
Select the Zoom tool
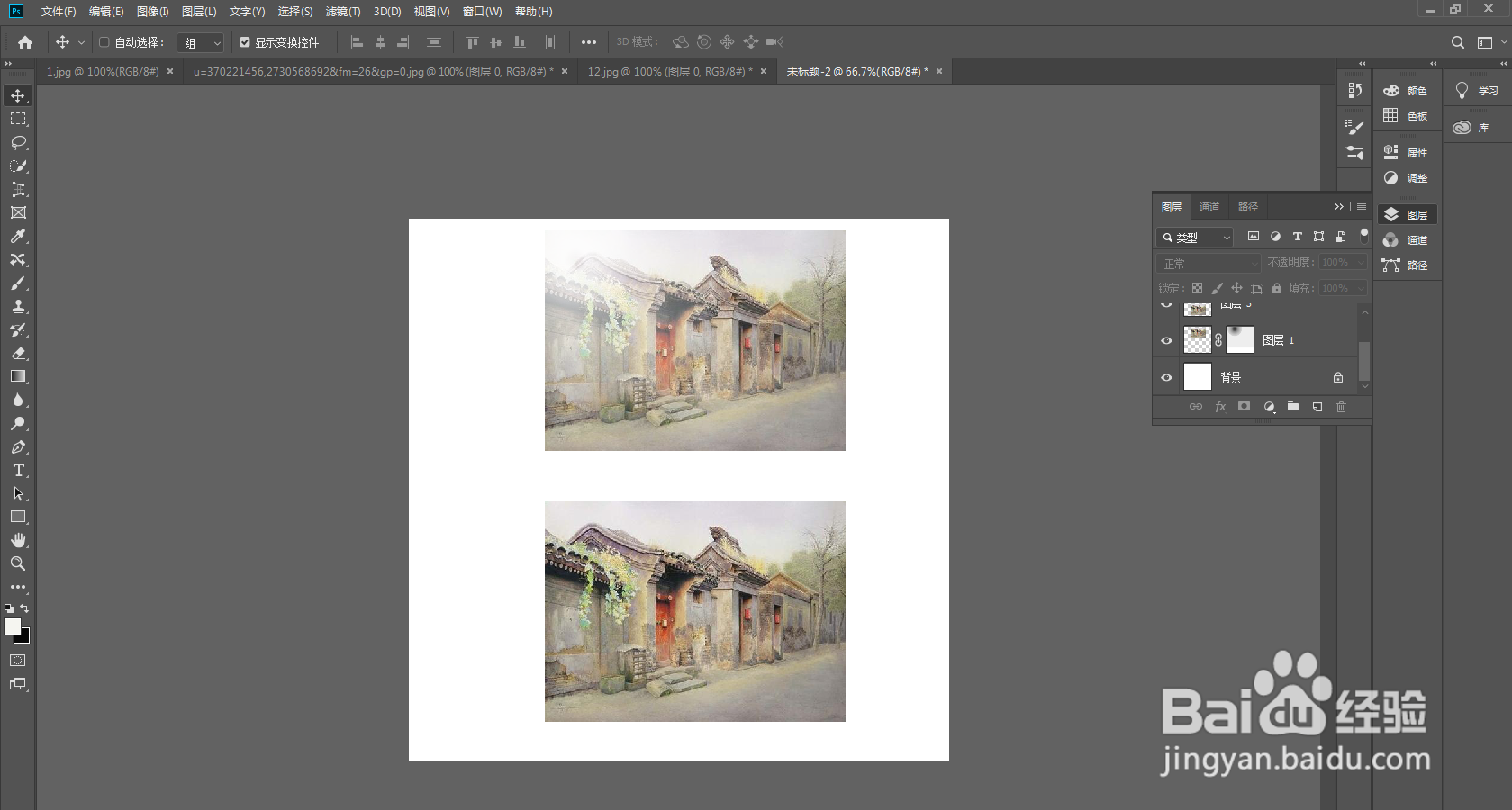click(18, 563)
